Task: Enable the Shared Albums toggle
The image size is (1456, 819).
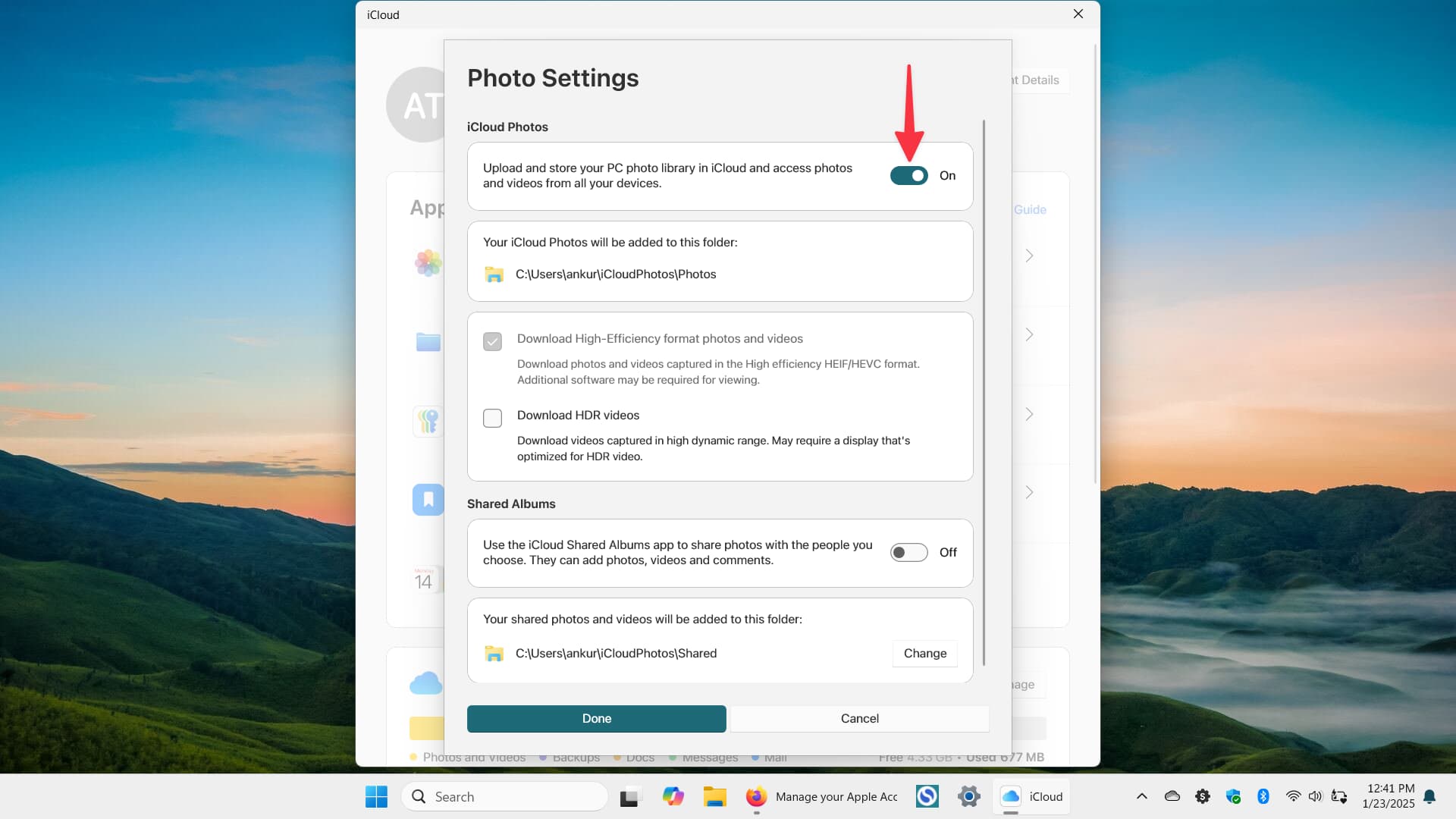Action: click(908, 552)
